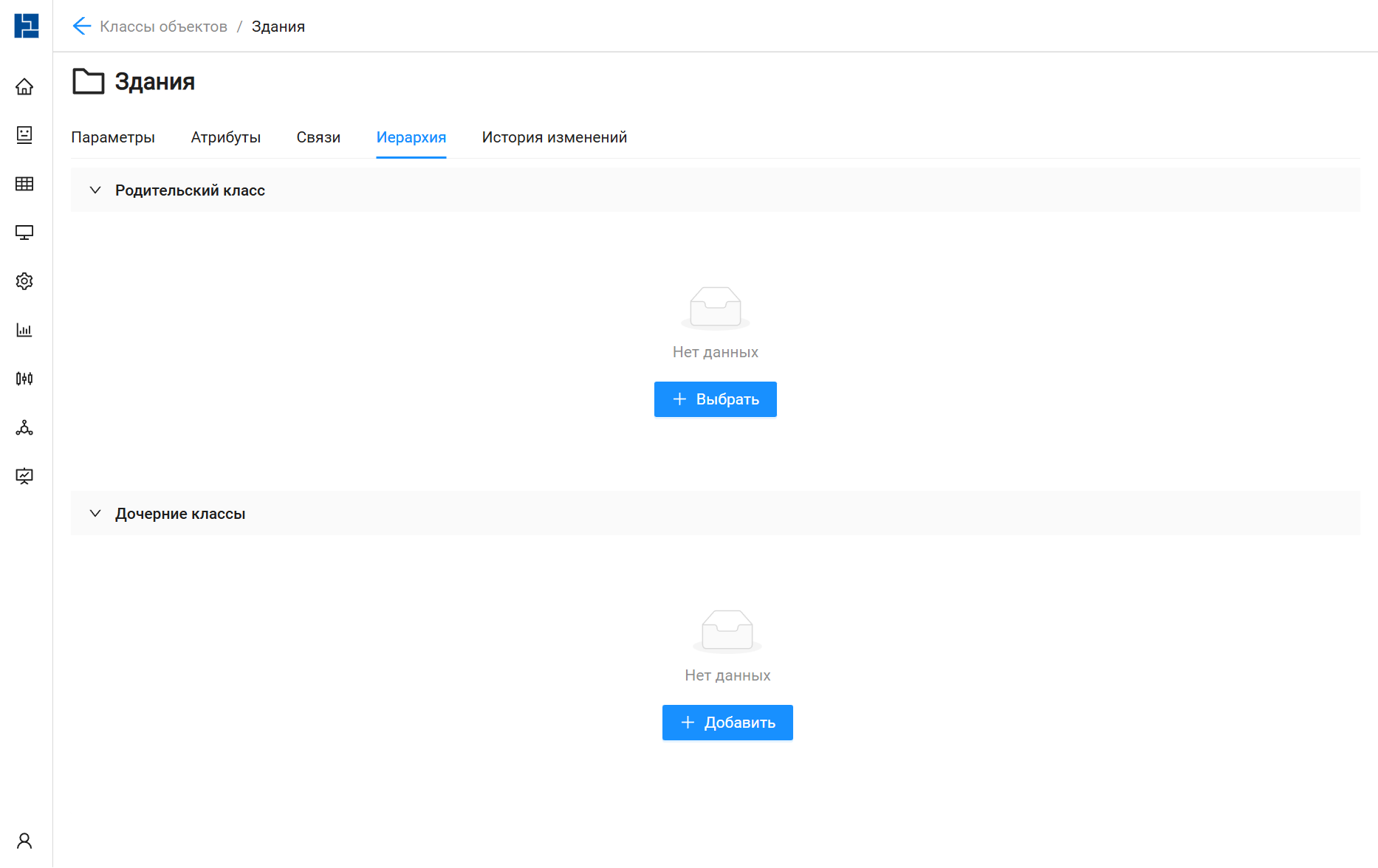The width and height of the screenshot is (1378, 868).
Task: Open the presentation chart sidebar icon
Action: 24,476
